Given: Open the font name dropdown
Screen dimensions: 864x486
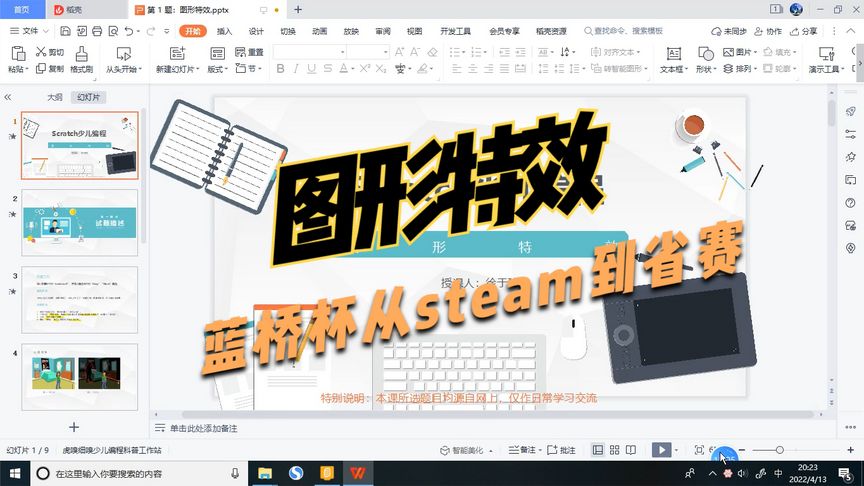Looking at the screenshot, I should pyautogui.click(x=343, y=52).
